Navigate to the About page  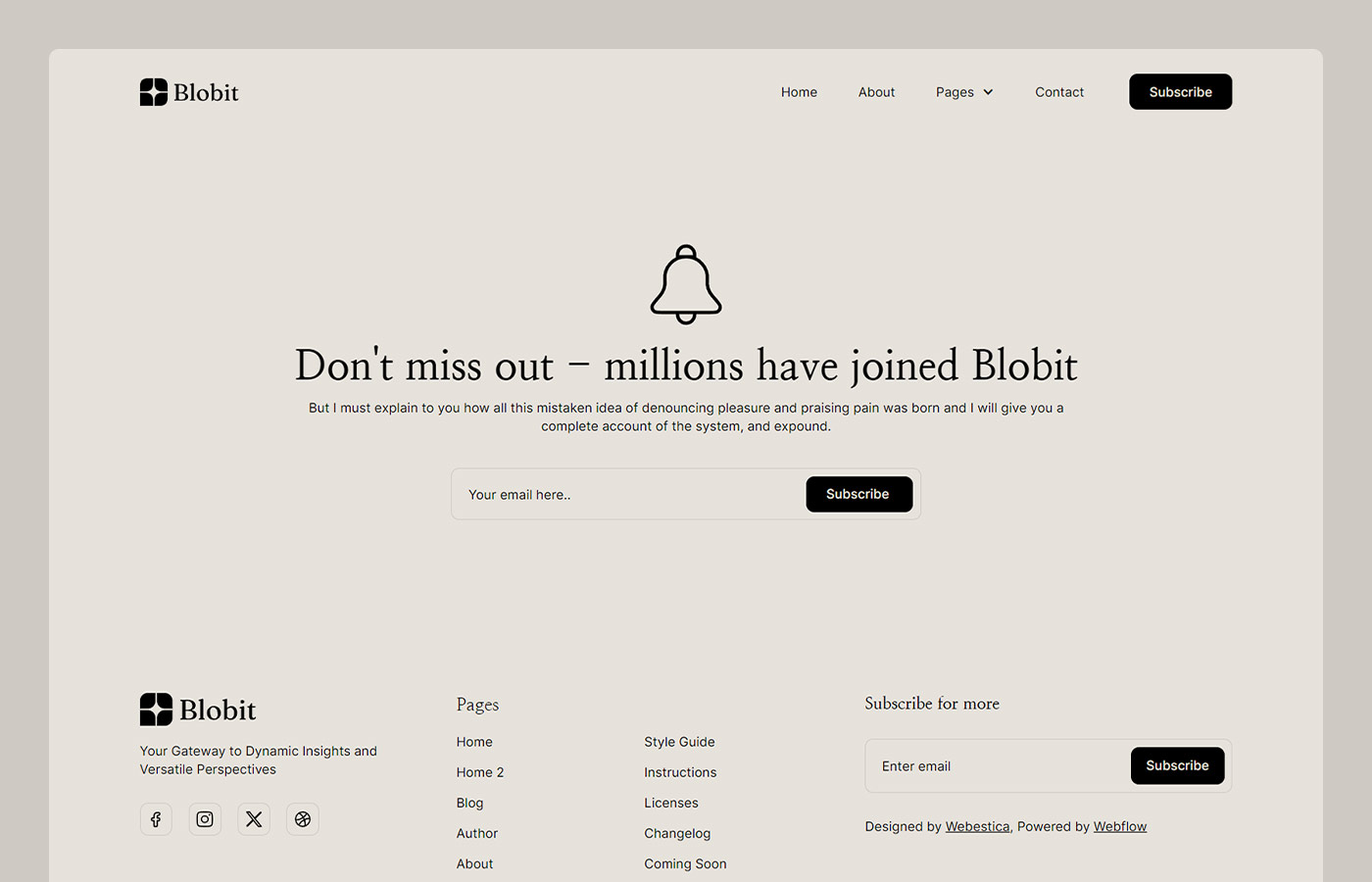875,91
